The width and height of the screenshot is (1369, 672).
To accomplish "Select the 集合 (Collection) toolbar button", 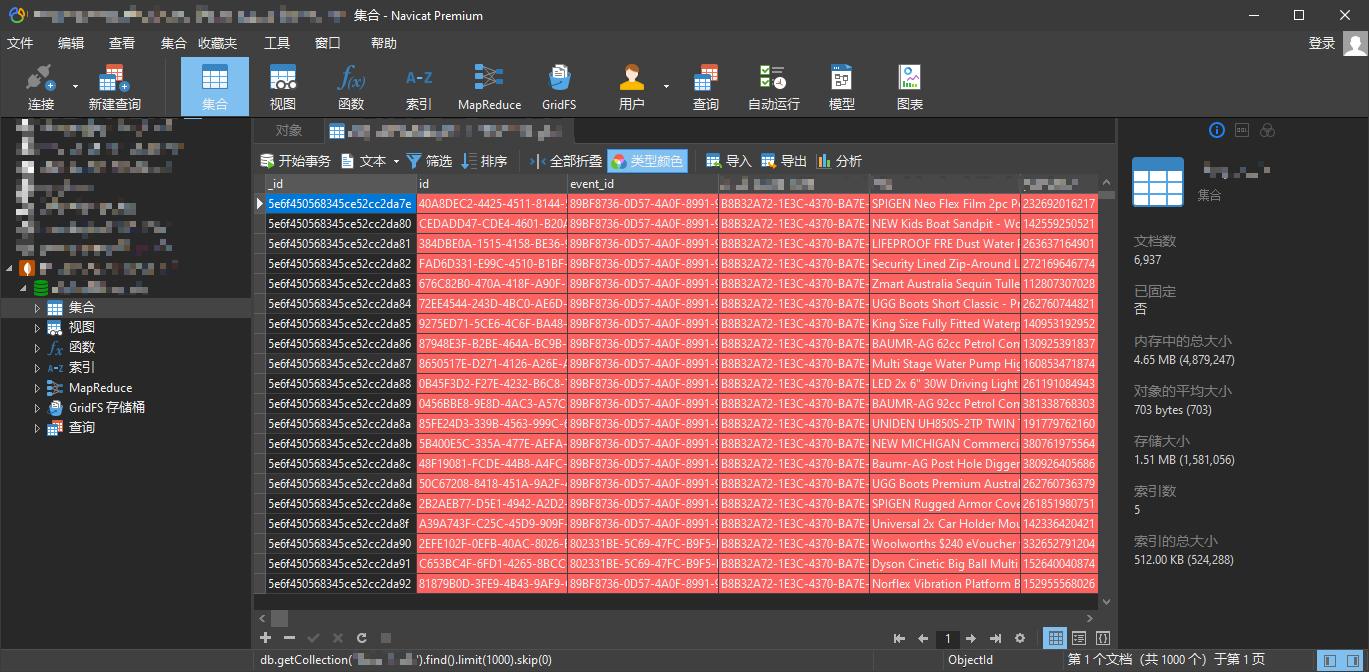I will point(215,87).
